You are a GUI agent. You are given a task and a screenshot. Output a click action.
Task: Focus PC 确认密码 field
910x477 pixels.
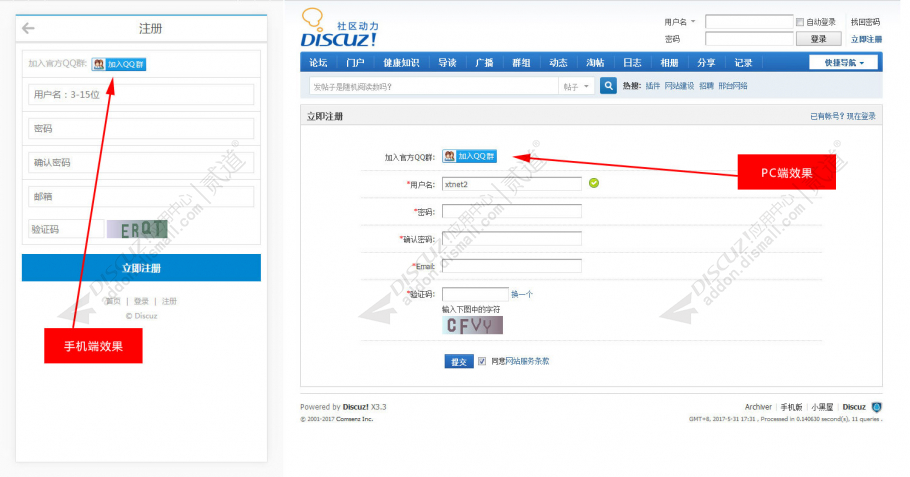click(512, 238)
